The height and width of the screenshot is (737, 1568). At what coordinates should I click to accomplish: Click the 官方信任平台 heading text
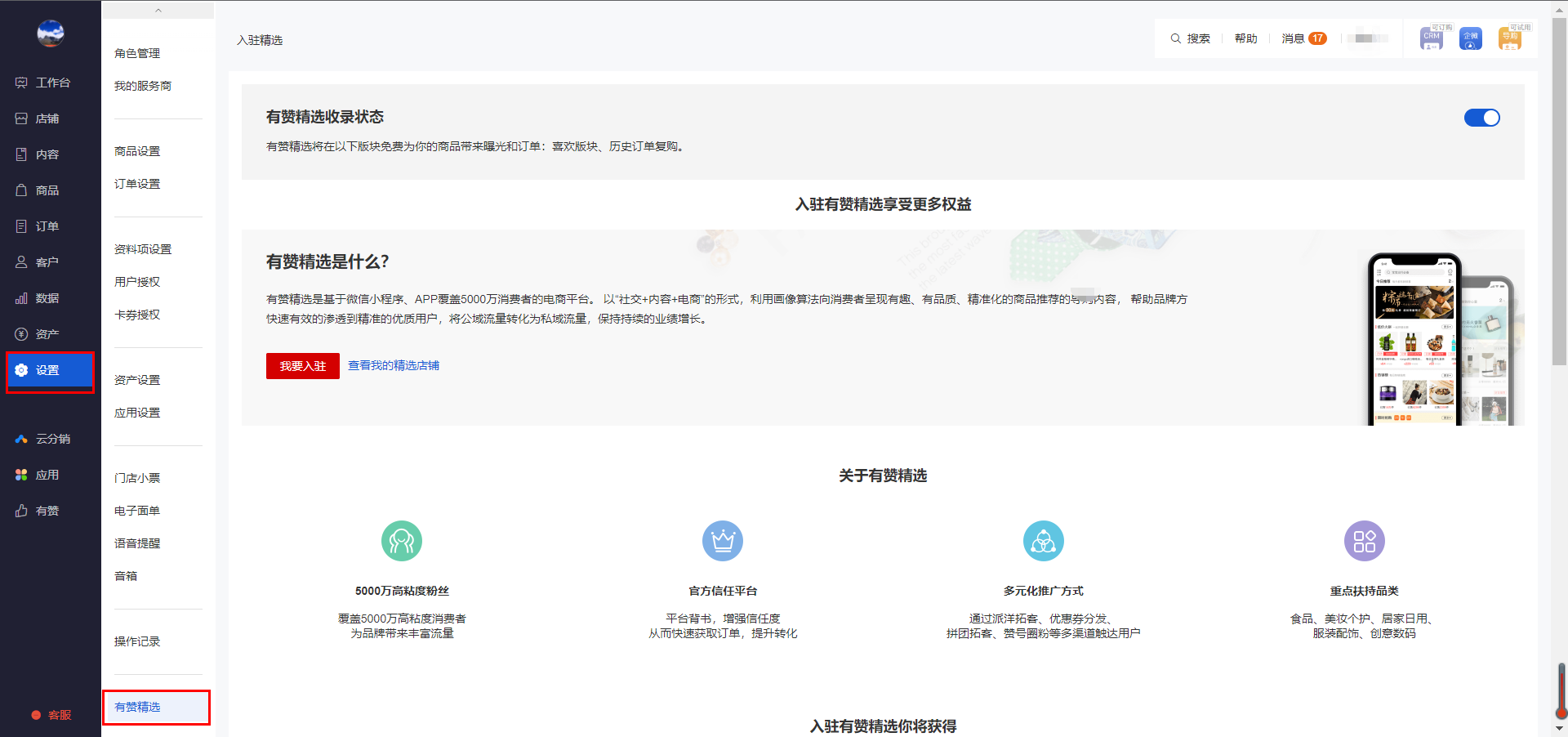pyautogui.click(x=723, y=591)
